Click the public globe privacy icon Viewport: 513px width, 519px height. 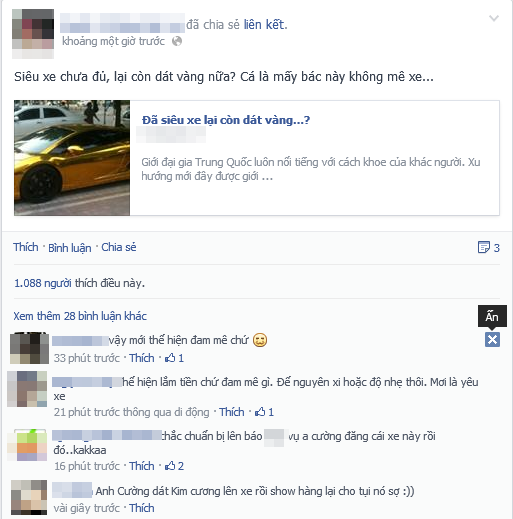177,41
